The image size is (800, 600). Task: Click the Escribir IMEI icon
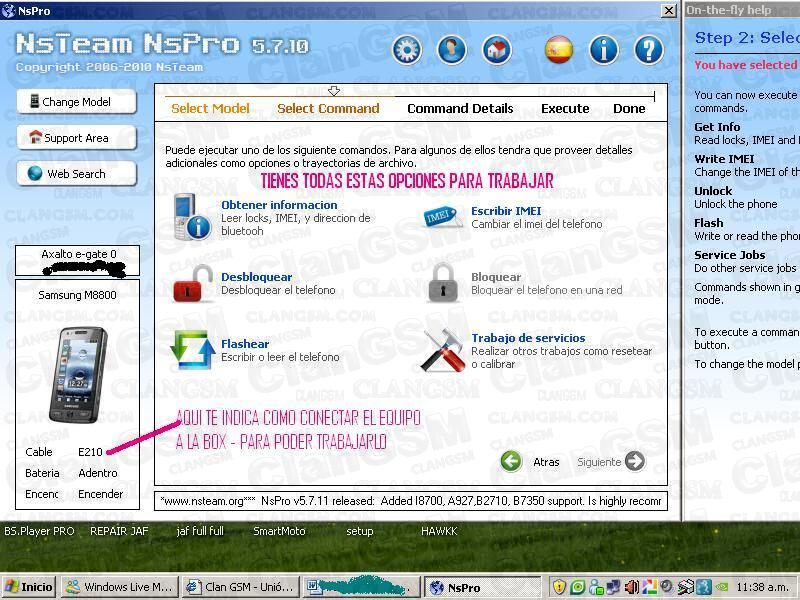tap(441, 215)
